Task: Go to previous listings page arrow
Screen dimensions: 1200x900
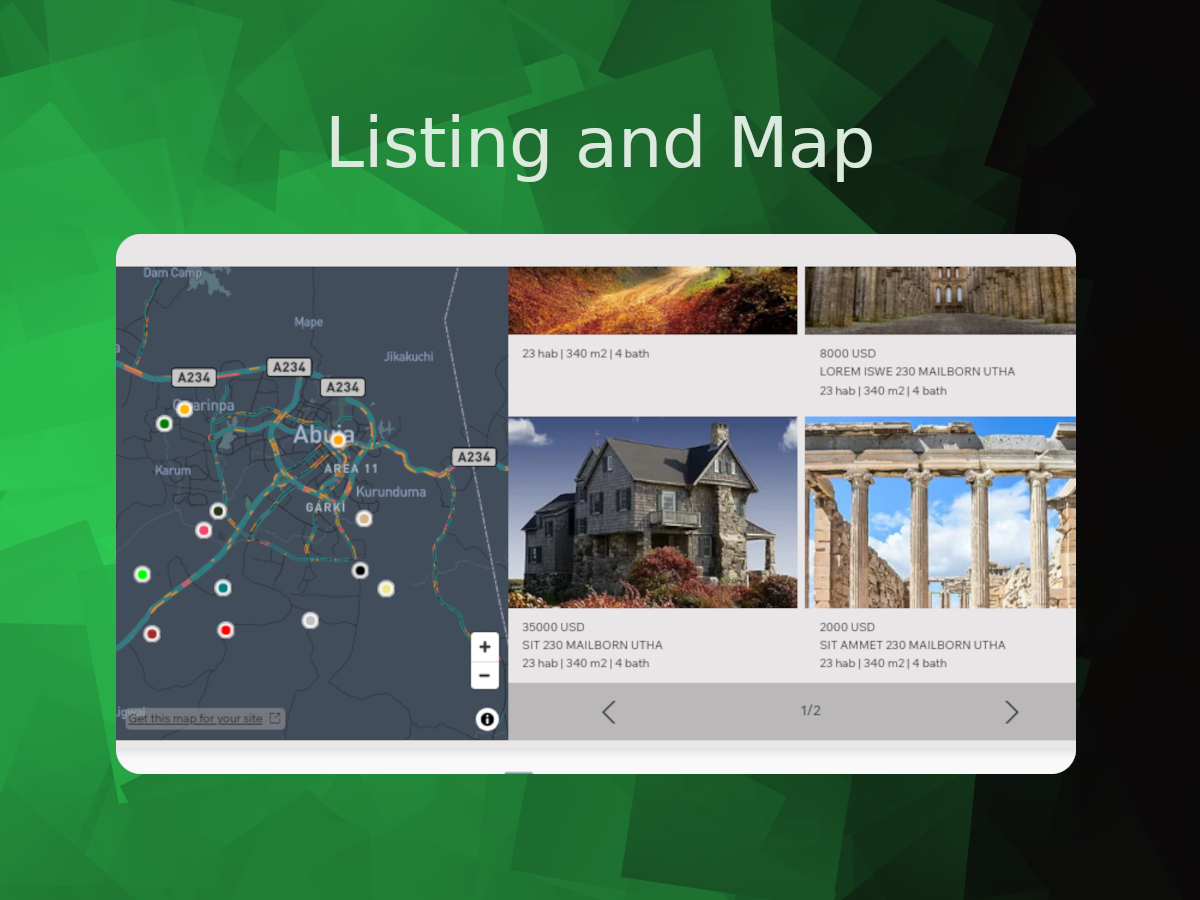Action: pos(609,712)
